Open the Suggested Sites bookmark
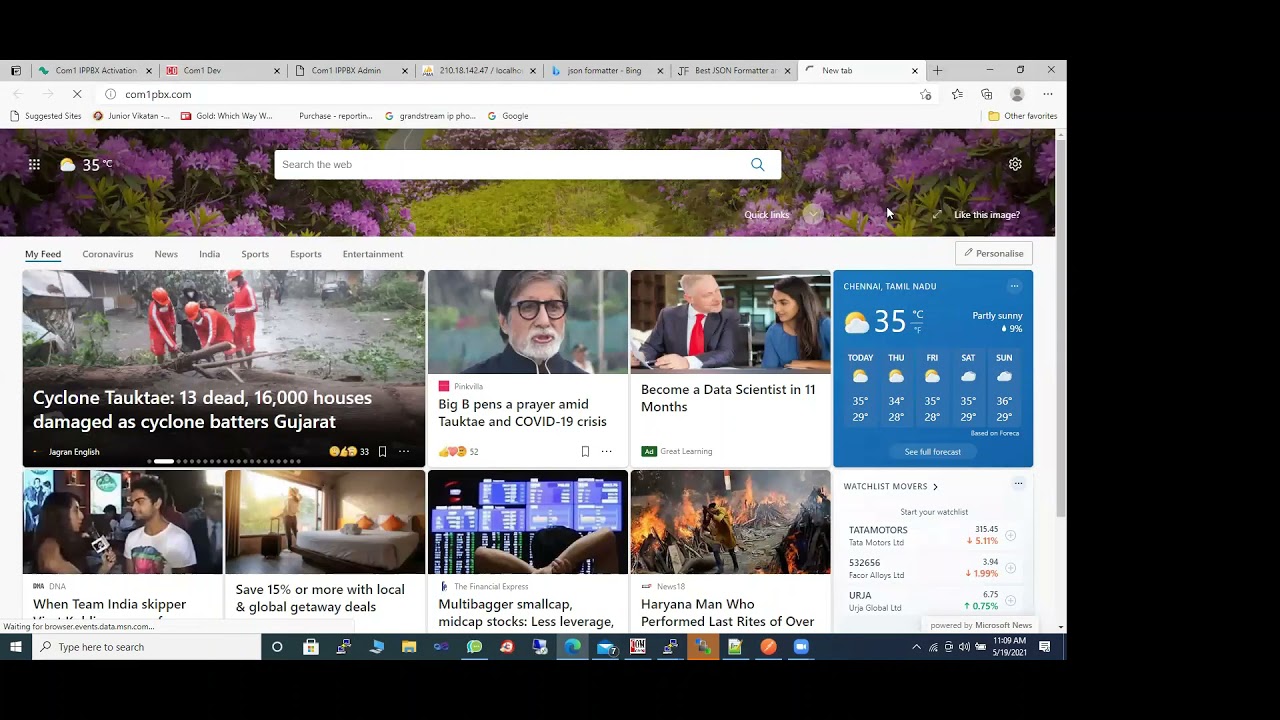The image size is (1280, 720). [x=46, y=116]
